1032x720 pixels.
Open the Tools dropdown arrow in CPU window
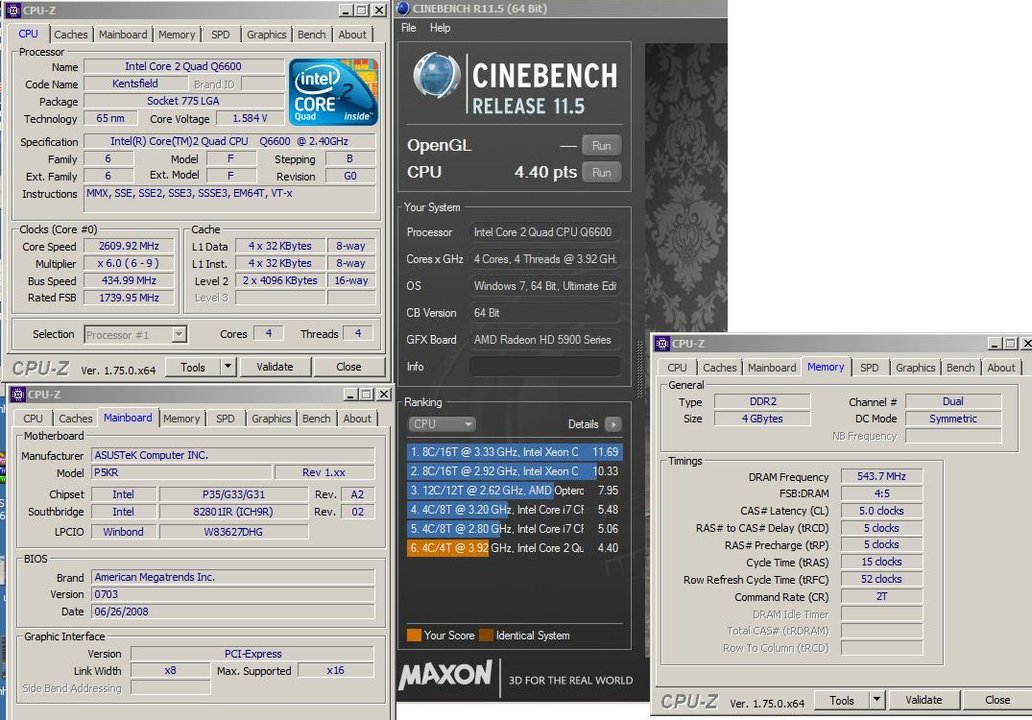[x=228, y=367]
